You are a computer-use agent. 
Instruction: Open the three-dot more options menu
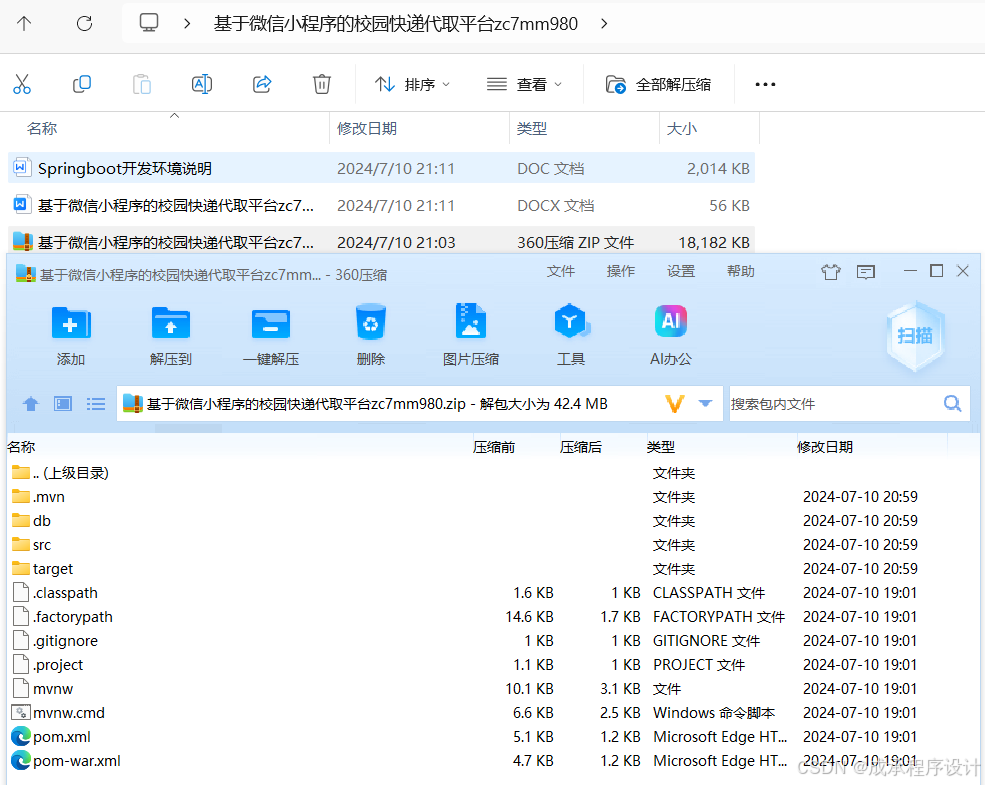tap(765, 84)
